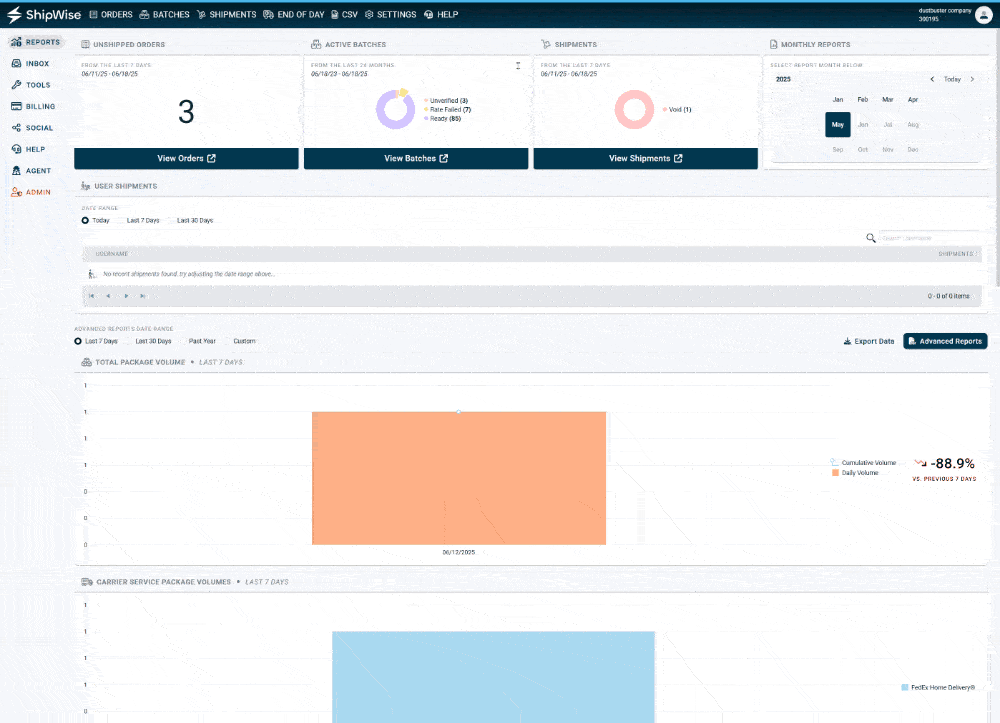Click the Rate Failed (7) legend entry
The width and height of the screenshot is (1000, 723).
click(448, 110)
